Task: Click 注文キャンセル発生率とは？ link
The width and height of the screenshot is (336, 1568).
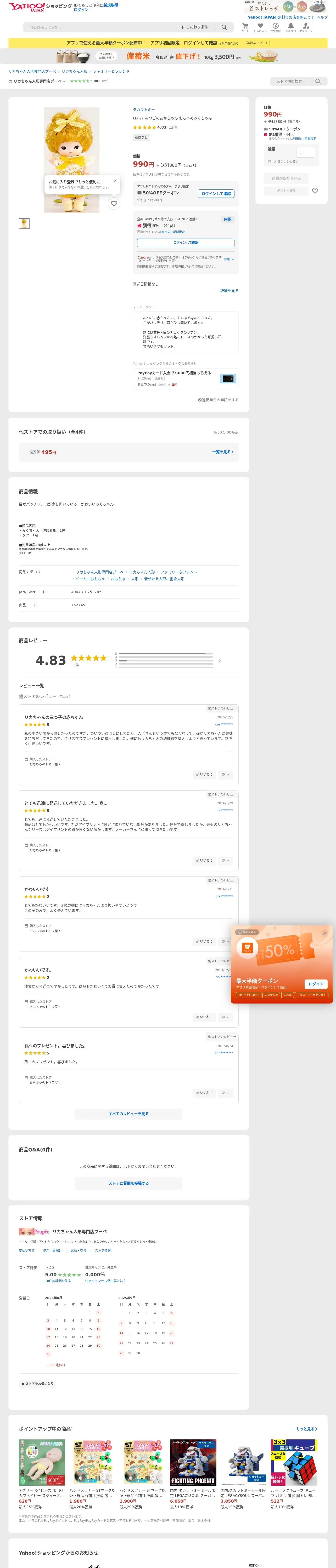Action: pyautogui.click(x=105, y=1281)
